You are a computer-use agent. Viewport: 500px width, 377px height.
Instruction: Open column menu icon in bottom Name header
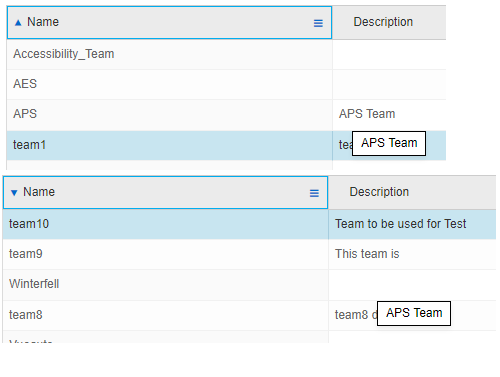coord(314,193)
